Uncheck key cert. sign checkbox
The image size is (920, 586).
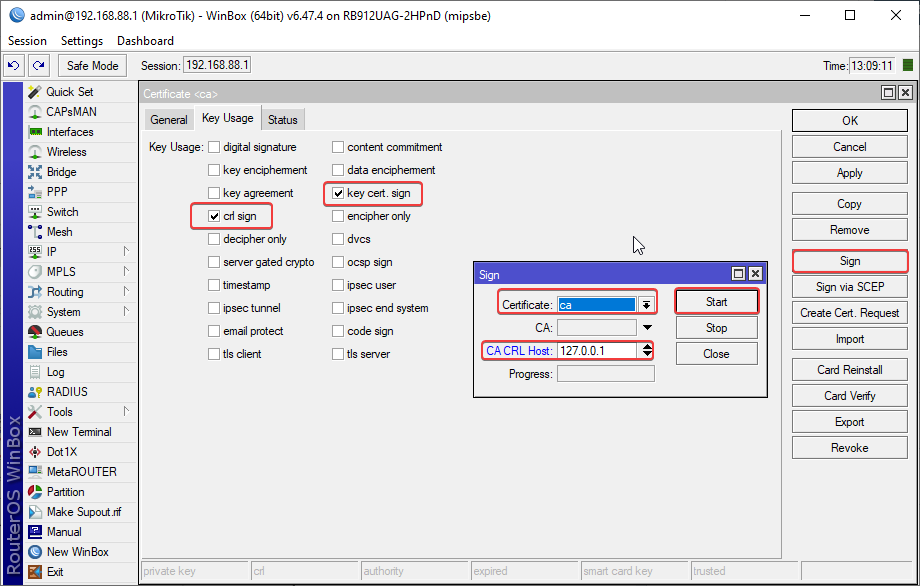tap(338, 193)
